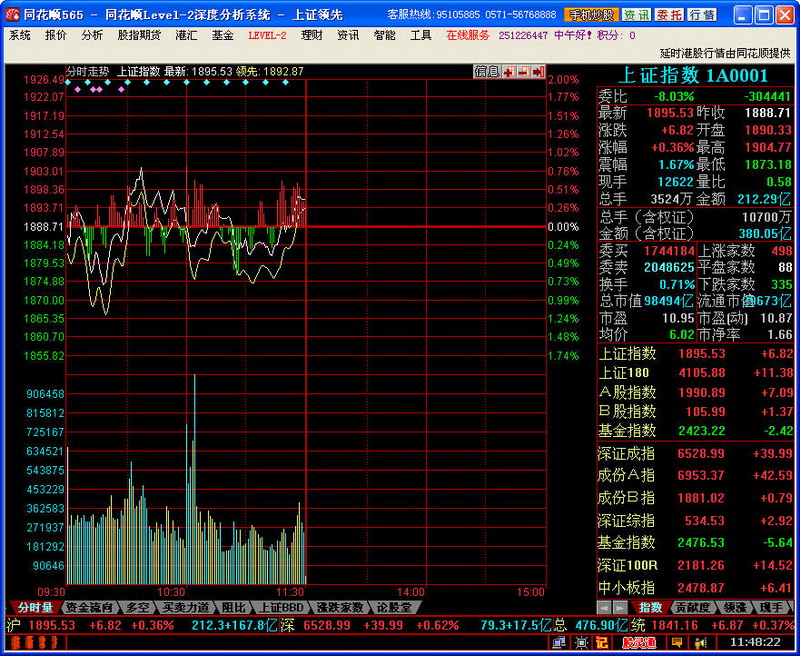The image size is (800, 656).
Task: Switch to the 上证BBD tab
Action: click(282, 608)
